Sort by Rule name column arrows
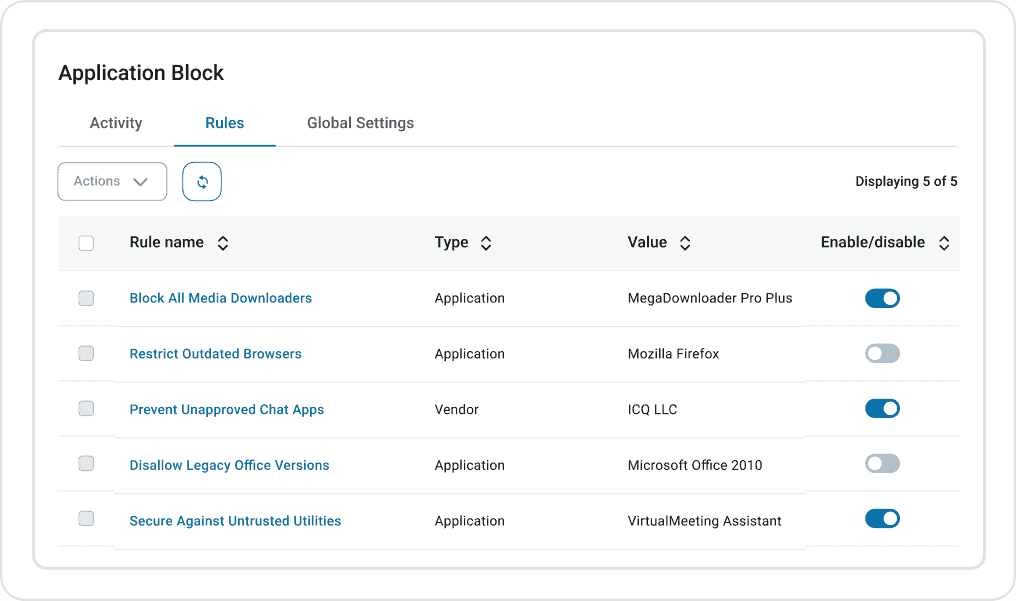The image size is (1016, 601). click(223, 243)
